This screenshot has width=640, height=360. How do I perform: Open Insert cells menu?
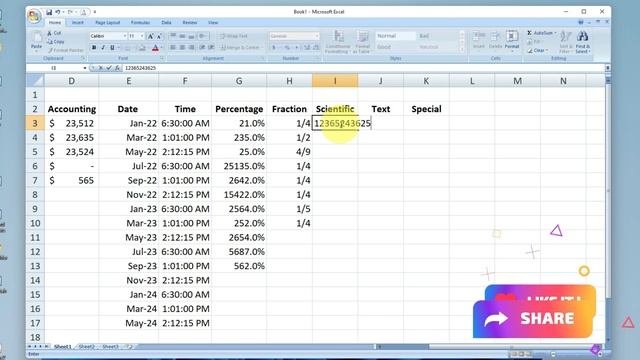click(478, 40)
